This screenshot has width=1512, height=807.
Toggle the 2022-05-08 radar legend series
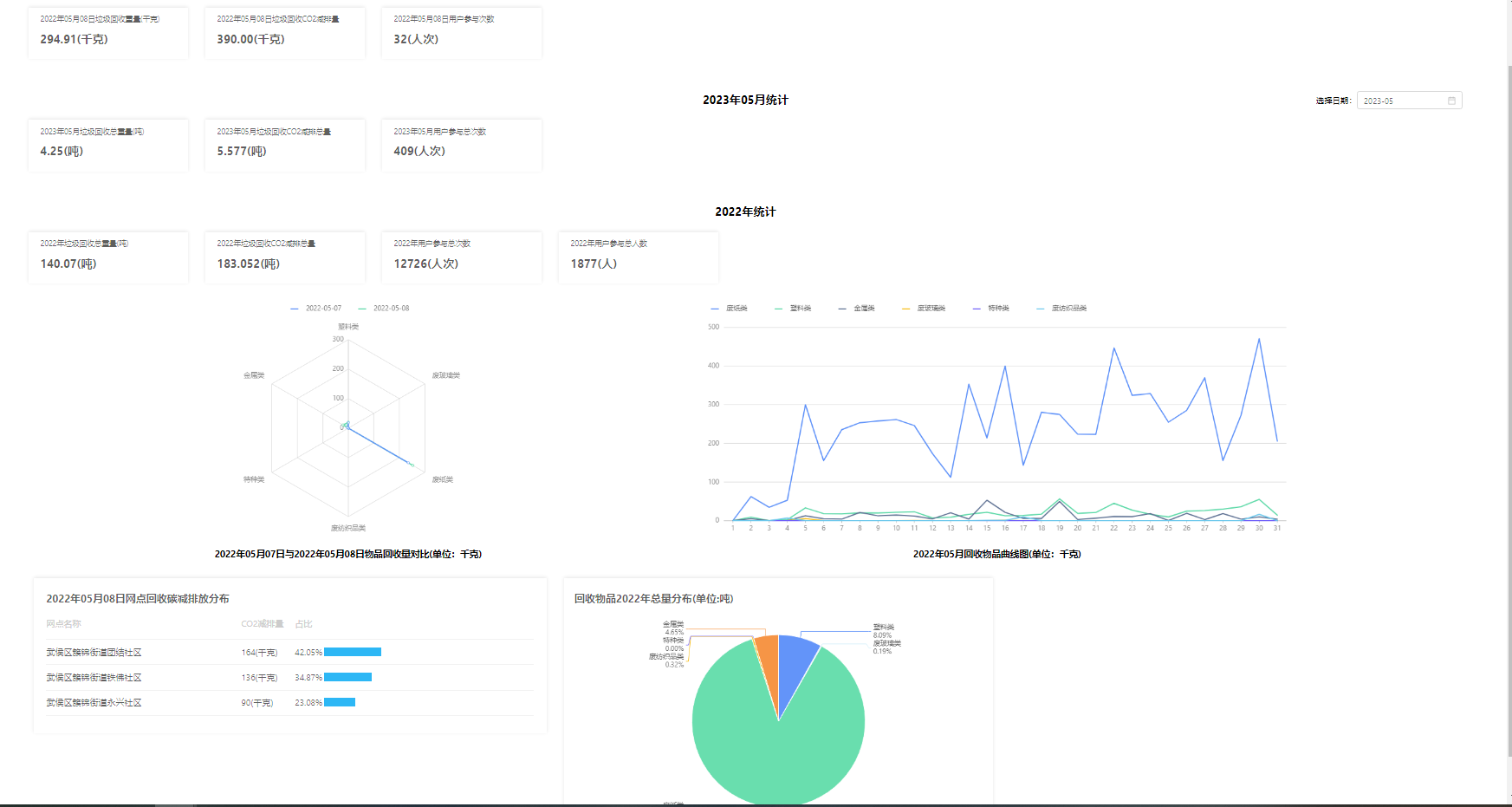tap(384, 309)
